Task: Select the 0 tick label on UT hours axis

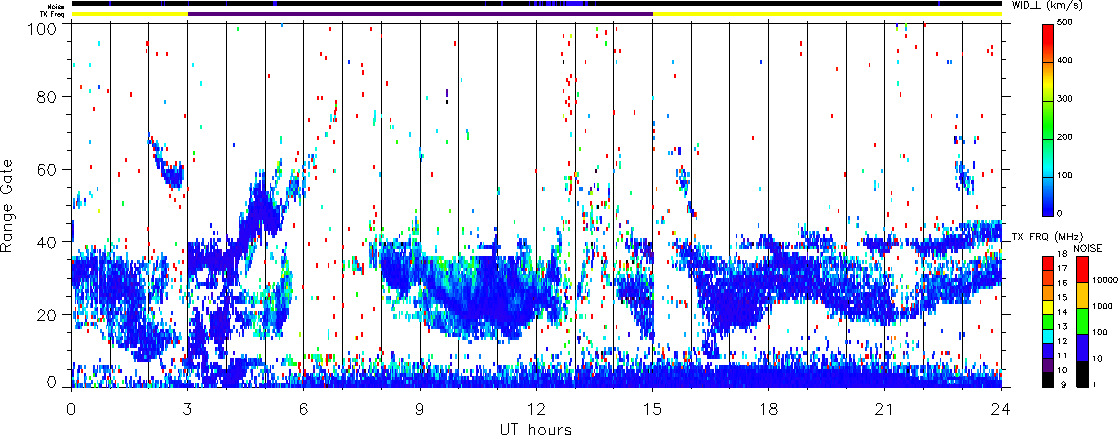Action: pos(72,409)
